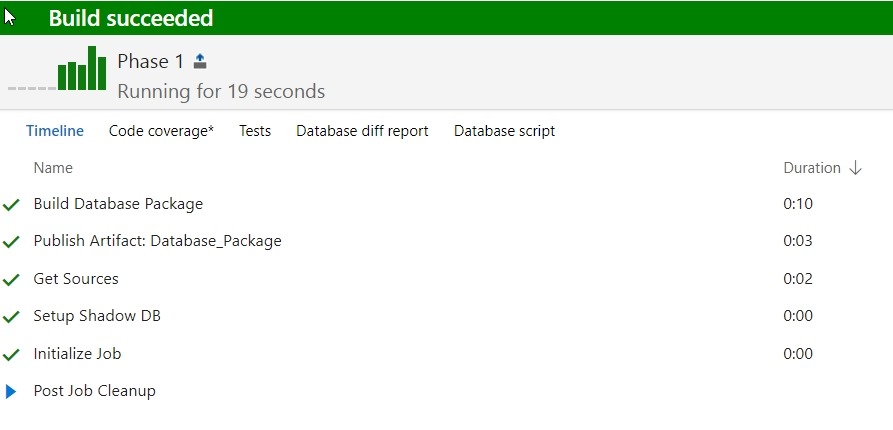Open the Tests tab
893x430 pixels.
[255, 131]
